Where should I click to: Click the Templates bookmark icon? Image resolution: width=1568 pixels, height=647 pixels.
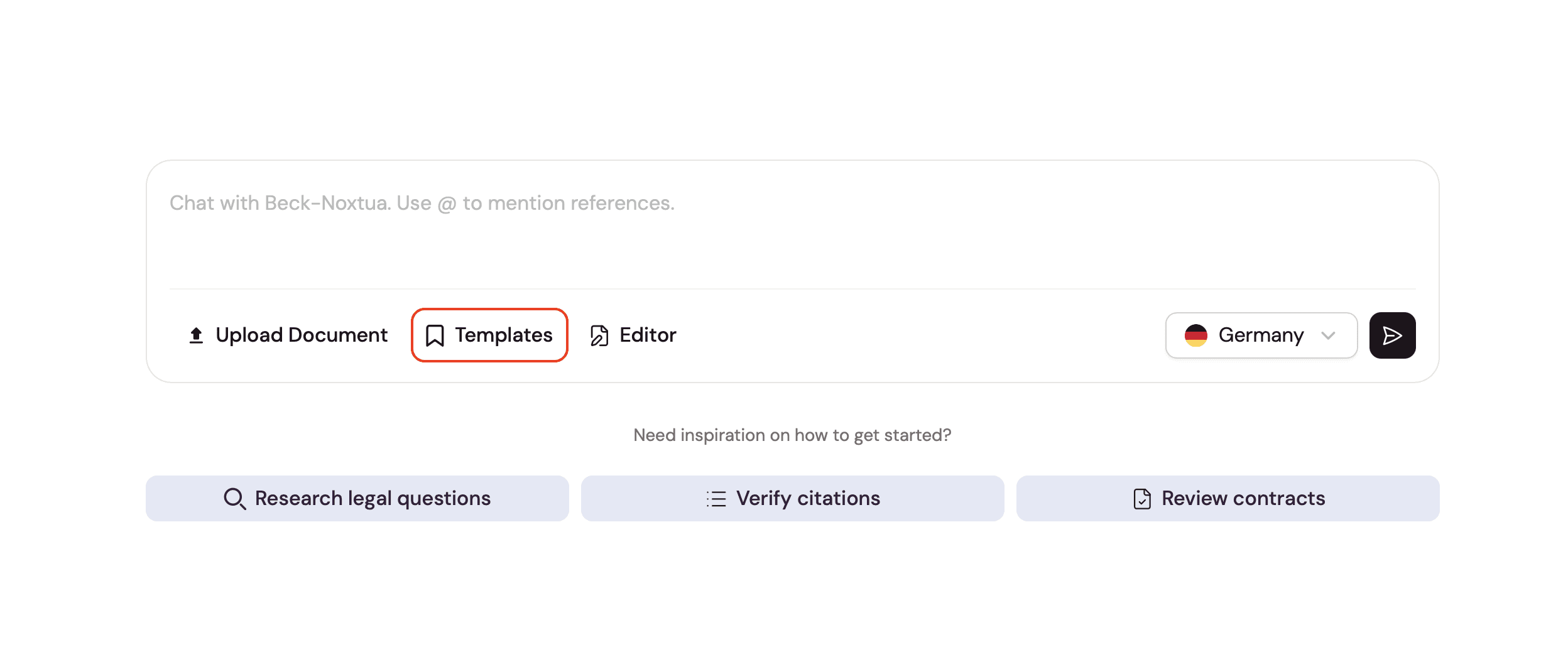435,335
